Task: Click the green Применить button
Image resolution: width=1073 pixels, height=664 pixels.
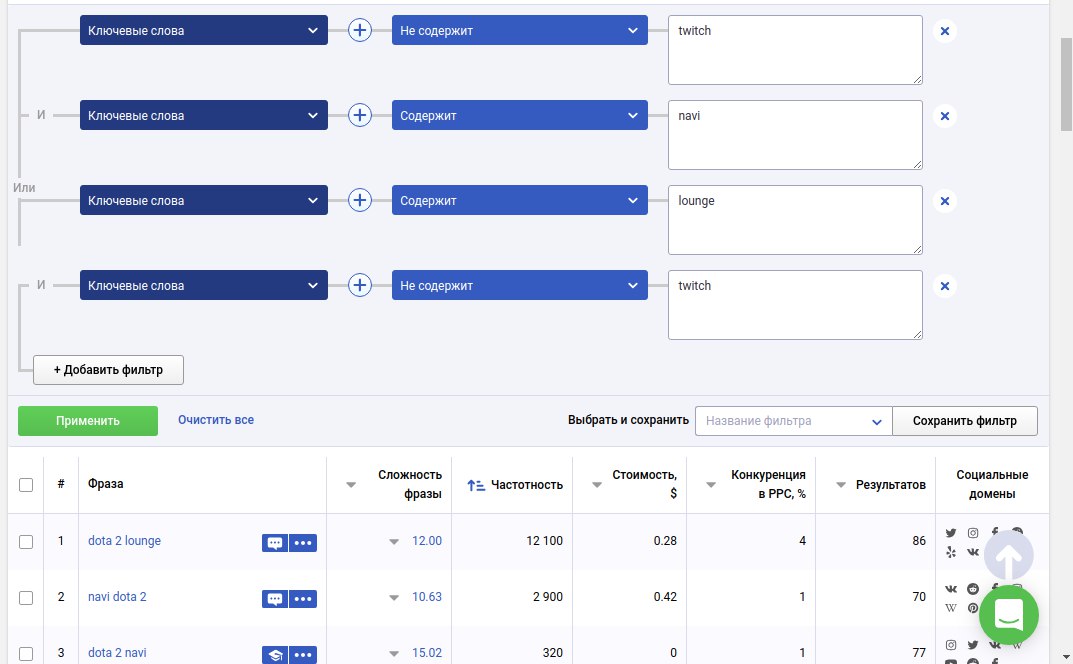Action: point(88,421)
